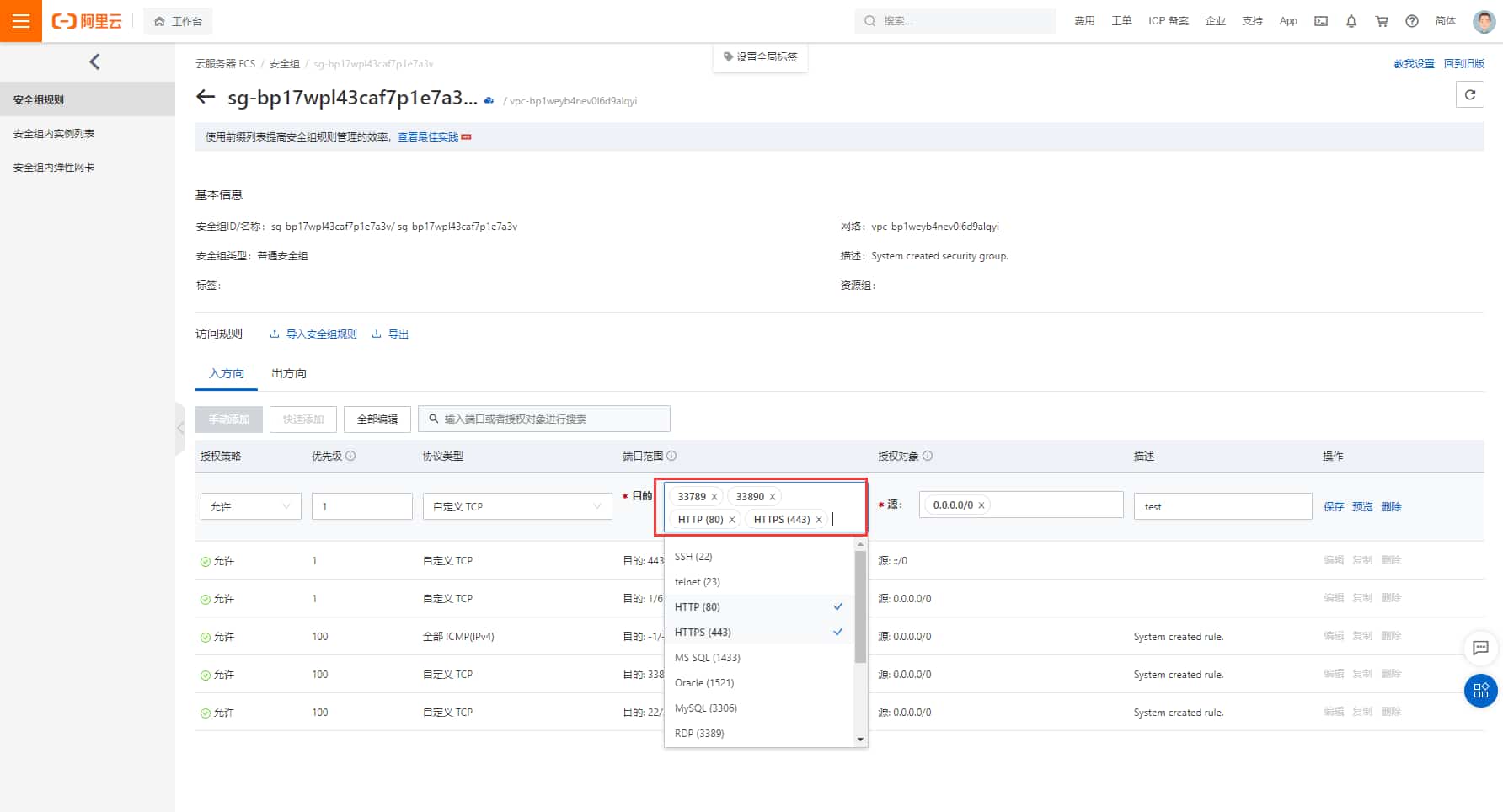The width and height of the screenshot is (1503, 812).
Task: Select MySQL (3306) port option
Action: click(x=706, y=708)
